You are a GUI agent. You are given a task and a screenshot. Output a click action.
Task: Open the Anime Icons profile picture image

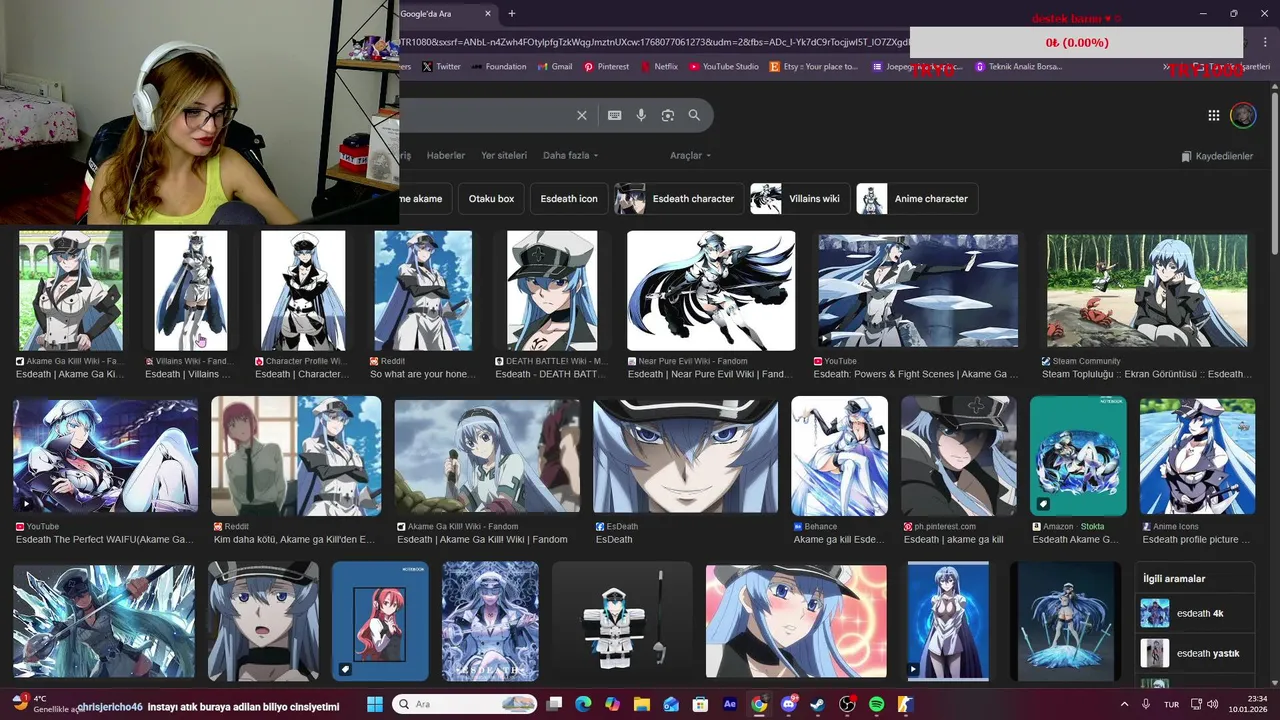(x=1197, y=456)
